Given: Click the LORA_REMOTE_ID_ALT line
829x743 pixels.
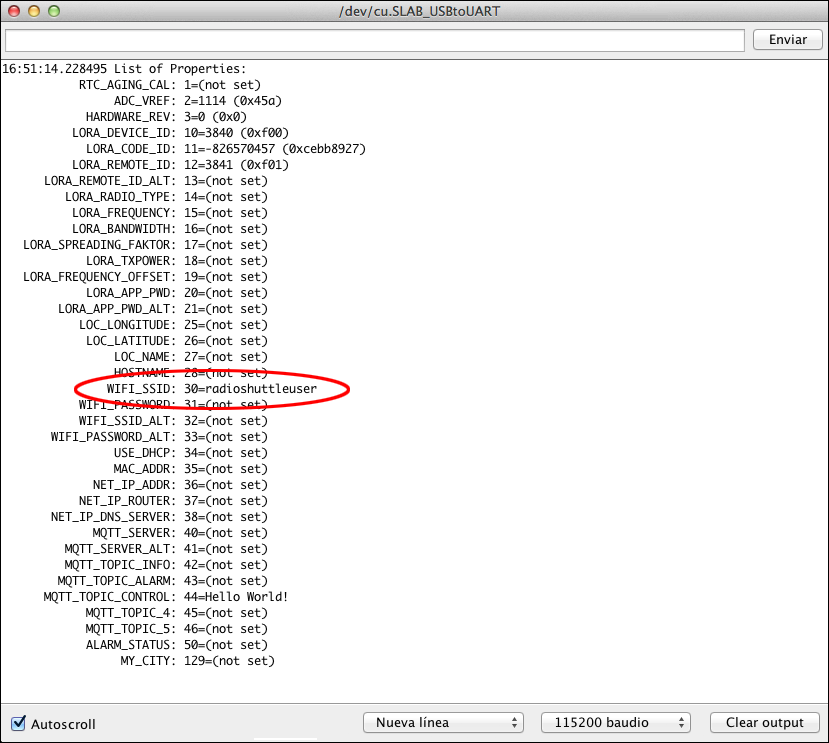Looking at the screenshot, I should pyautogui.click(x=156, y=181).
